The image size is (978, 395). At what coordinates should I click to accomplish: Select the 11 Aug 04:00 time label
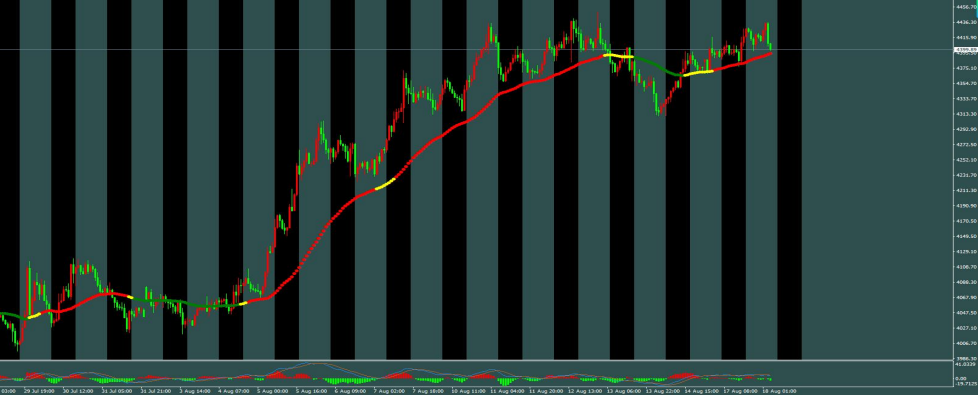506,391
